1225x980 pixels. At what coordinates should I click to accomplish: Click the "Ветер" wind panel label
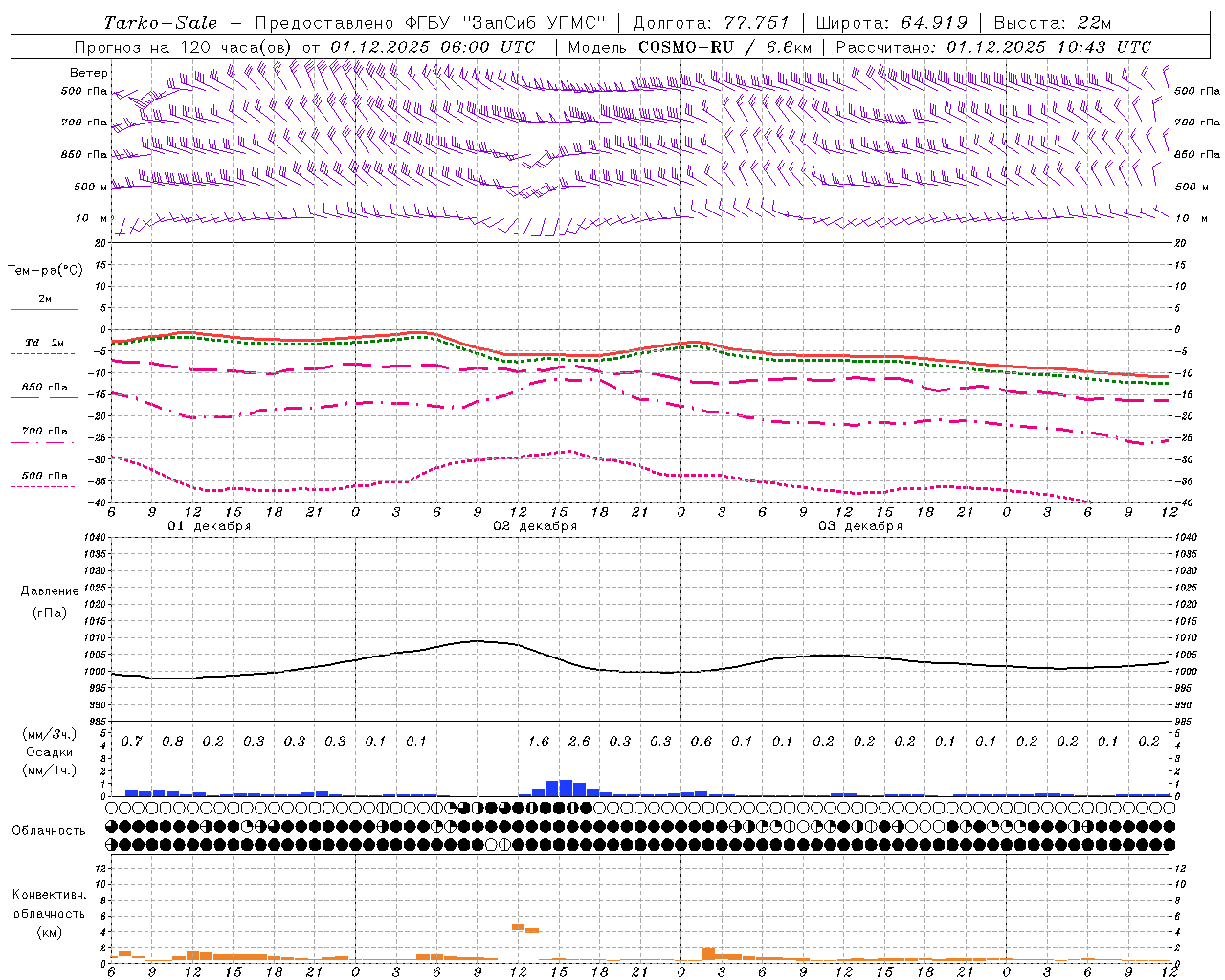89,73
